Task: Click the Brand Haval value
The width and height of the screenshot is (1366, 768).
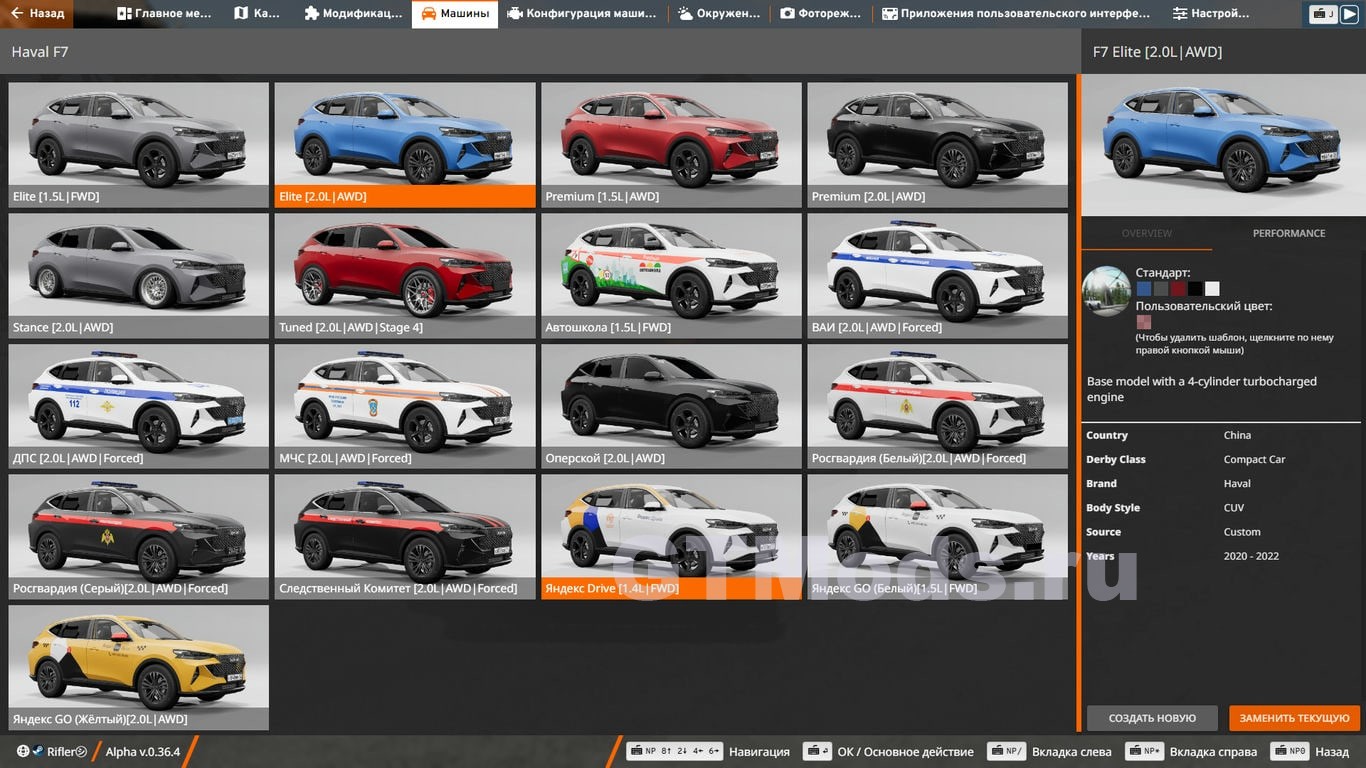Action: tap(1237, 484)
